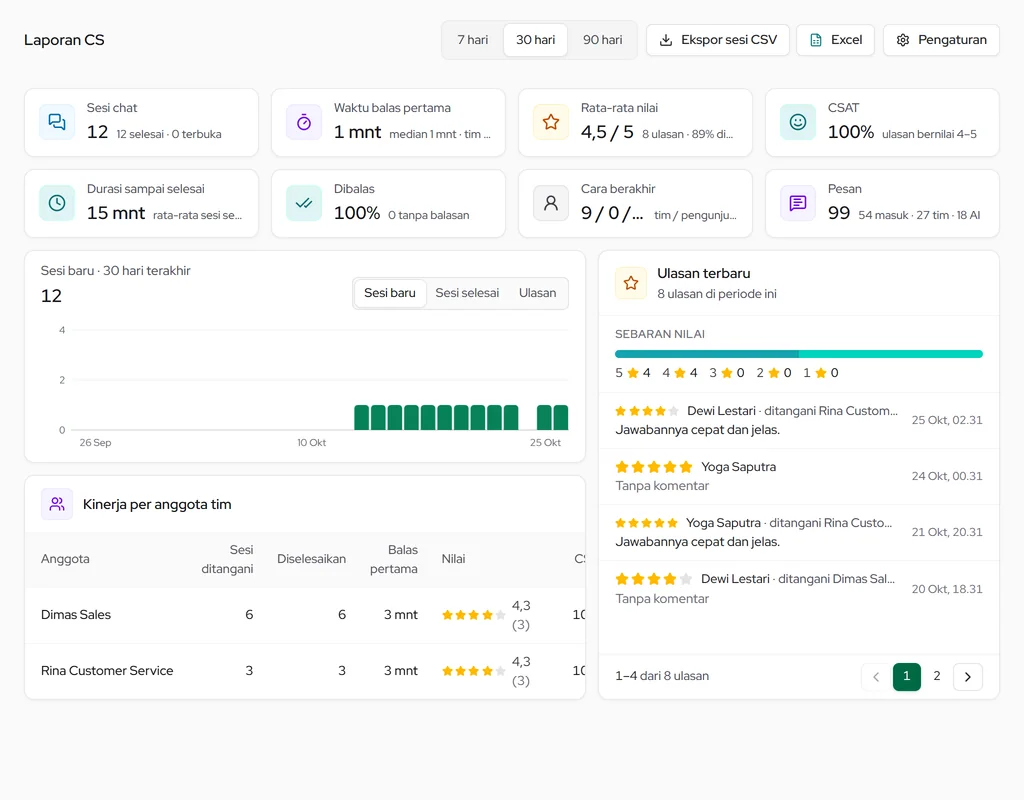This screenshot has width=1024, height=800.
Task: Click the double-check Dibalas icon
Action: click(x=304, y=203)
